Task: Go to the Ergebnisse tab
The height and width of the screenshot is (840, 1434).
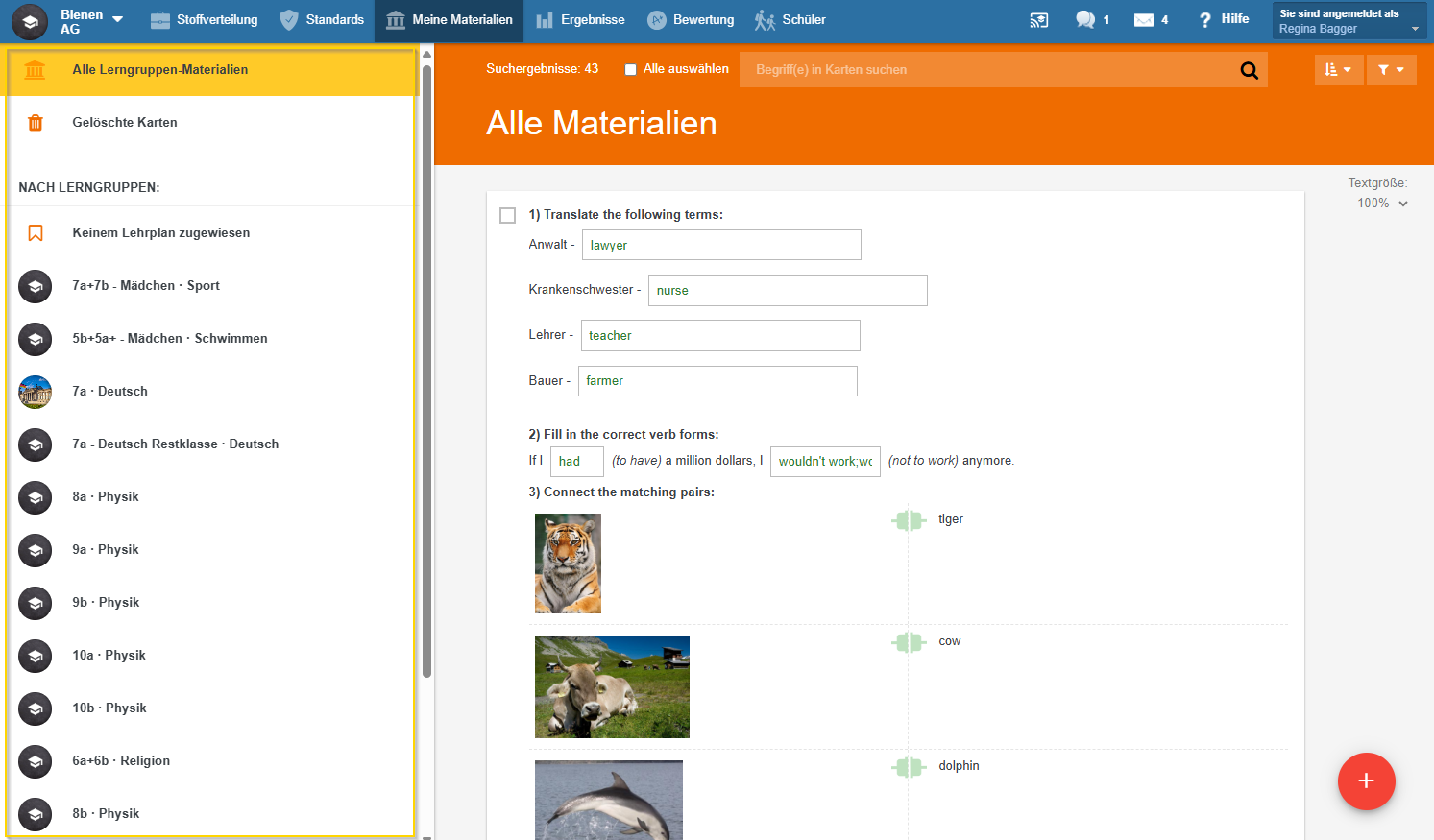Action: click(x=580, y=20)
